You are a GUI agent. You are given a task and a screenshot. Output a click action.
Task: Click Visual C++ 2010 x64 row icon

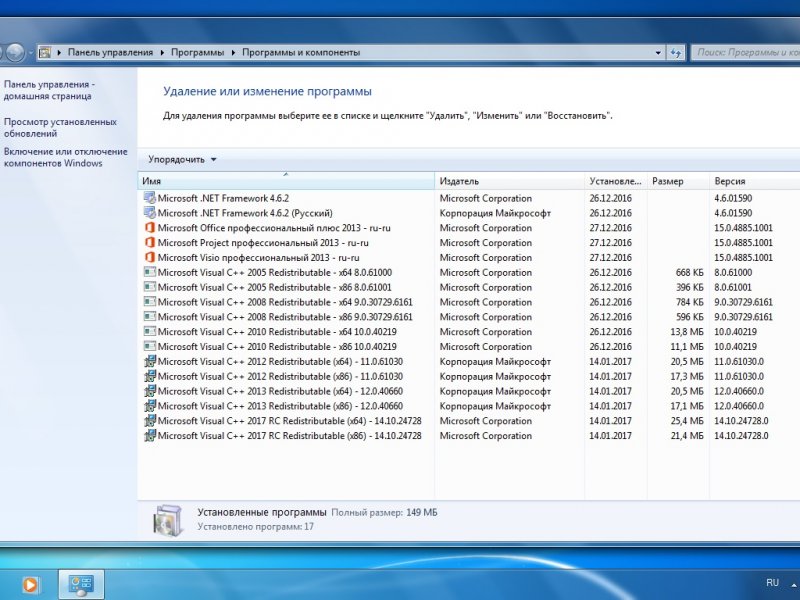coord(149,331)
